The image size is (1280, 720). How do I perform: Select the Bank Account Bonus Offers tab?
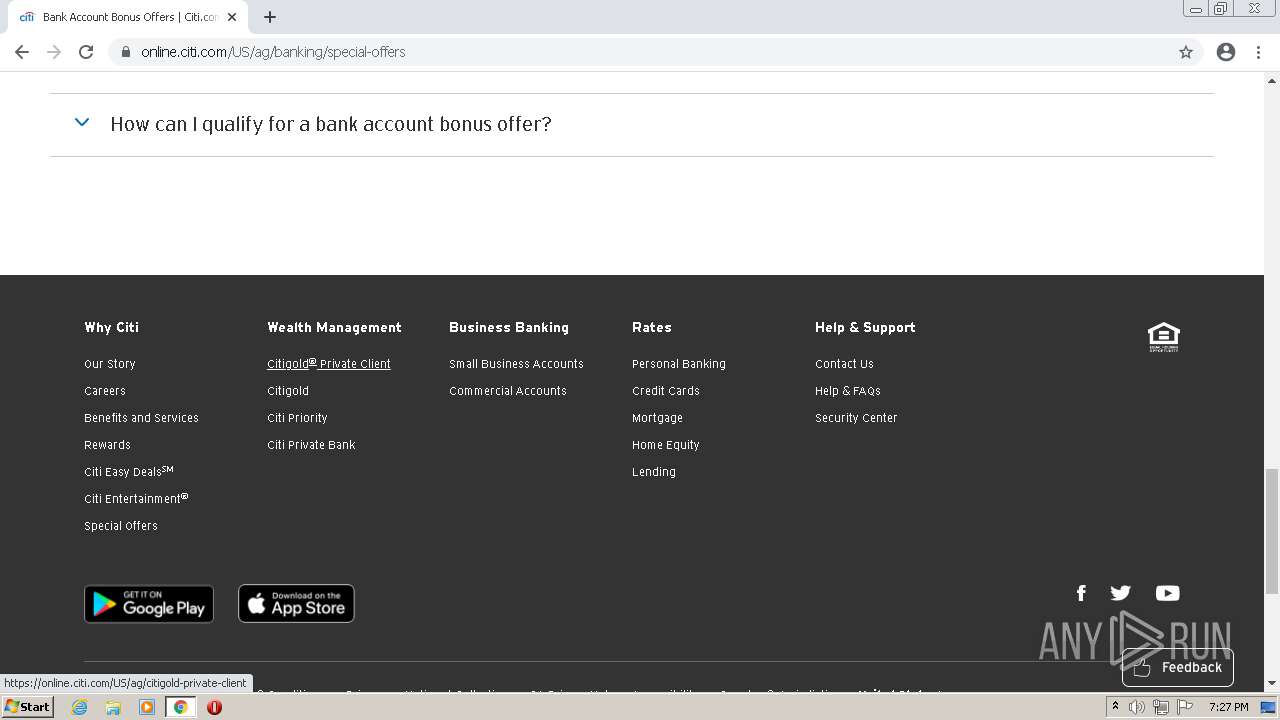pyautogui.click(x=129, y=17)
